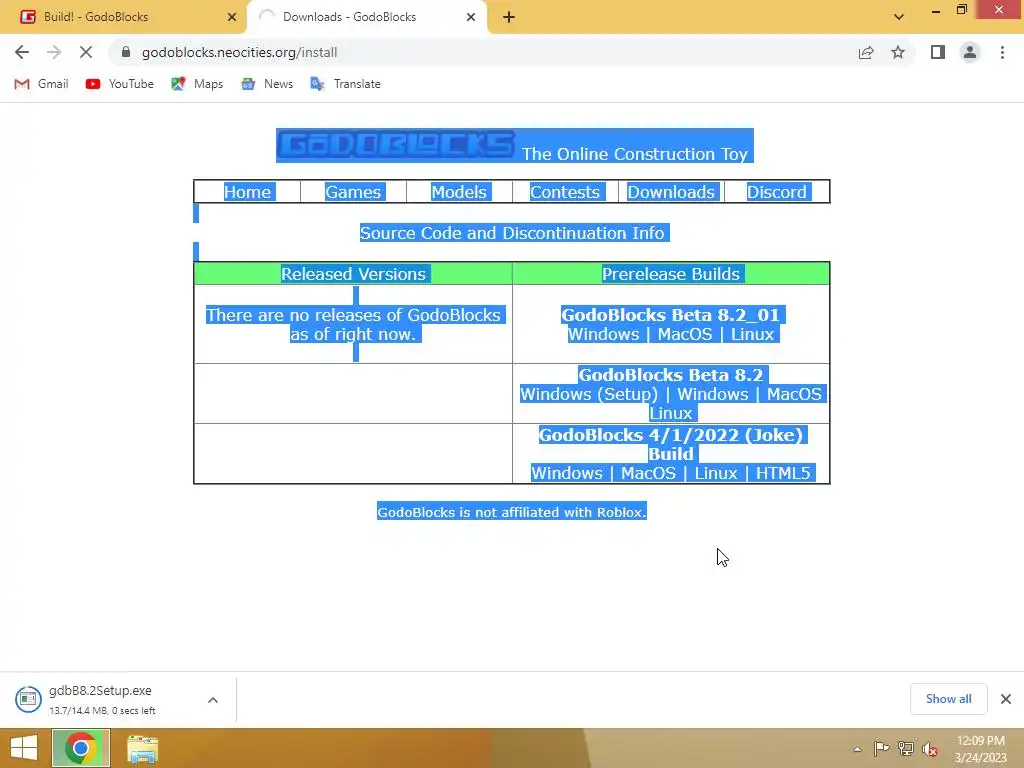Image resolution: width=1024 pixels, height=768 pixels.
Task: Download Beta 8.2_01 for Linux
Action: tap(752, 334)
